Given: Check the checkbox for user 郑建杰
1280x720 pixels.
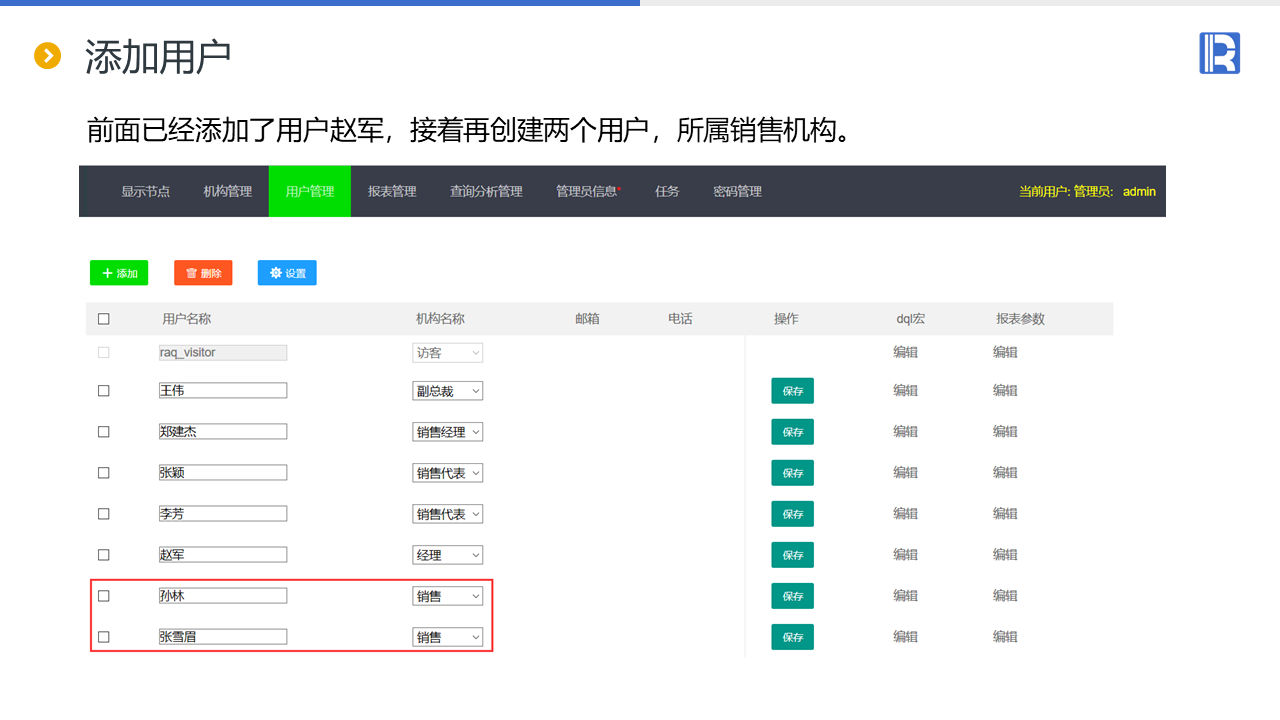Looking at the screenshot, I should 104,432.
